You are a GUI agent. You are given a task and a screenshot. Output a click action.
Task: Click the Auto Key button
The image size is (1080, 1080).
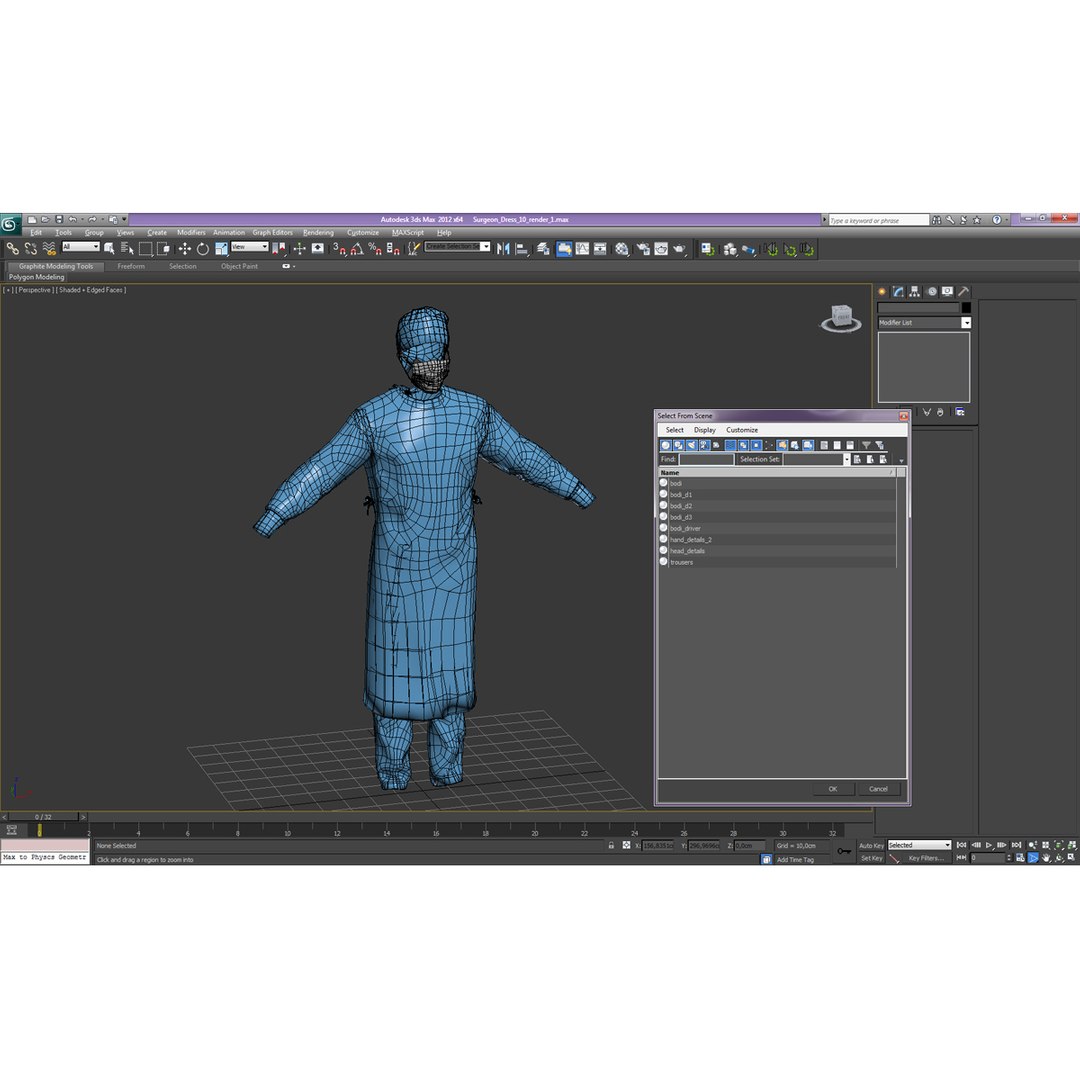[x=871, y=846]
